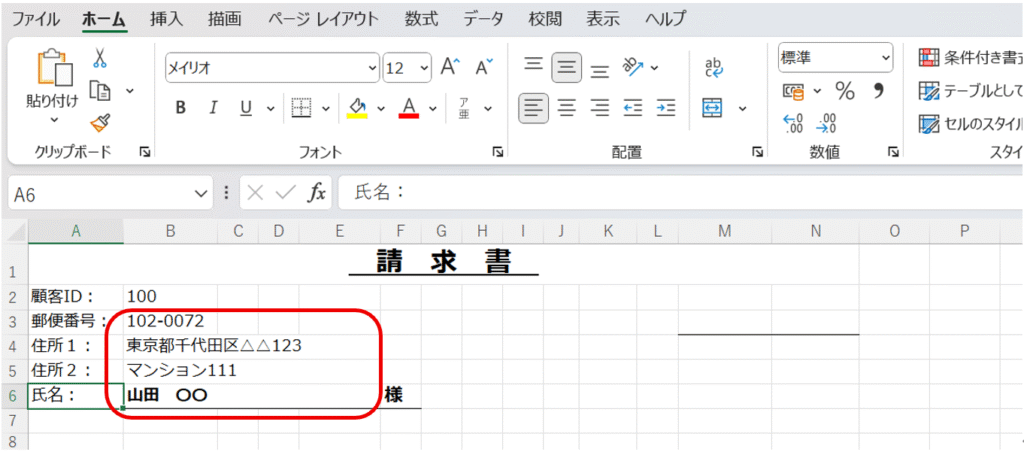Toggle italic formatting I button
This screenshot has height=452, width=1024.
click(212, 108)
